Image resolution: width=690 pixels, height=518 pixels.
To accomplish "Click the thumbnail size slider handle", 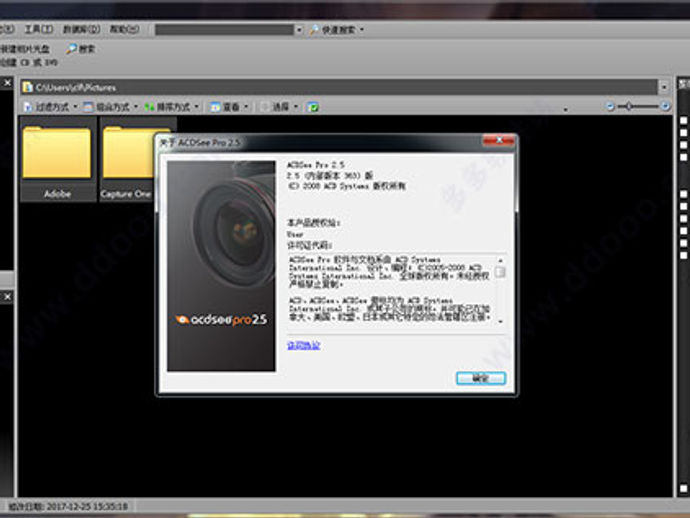I will pyautogui.click(x=629, y=106).
